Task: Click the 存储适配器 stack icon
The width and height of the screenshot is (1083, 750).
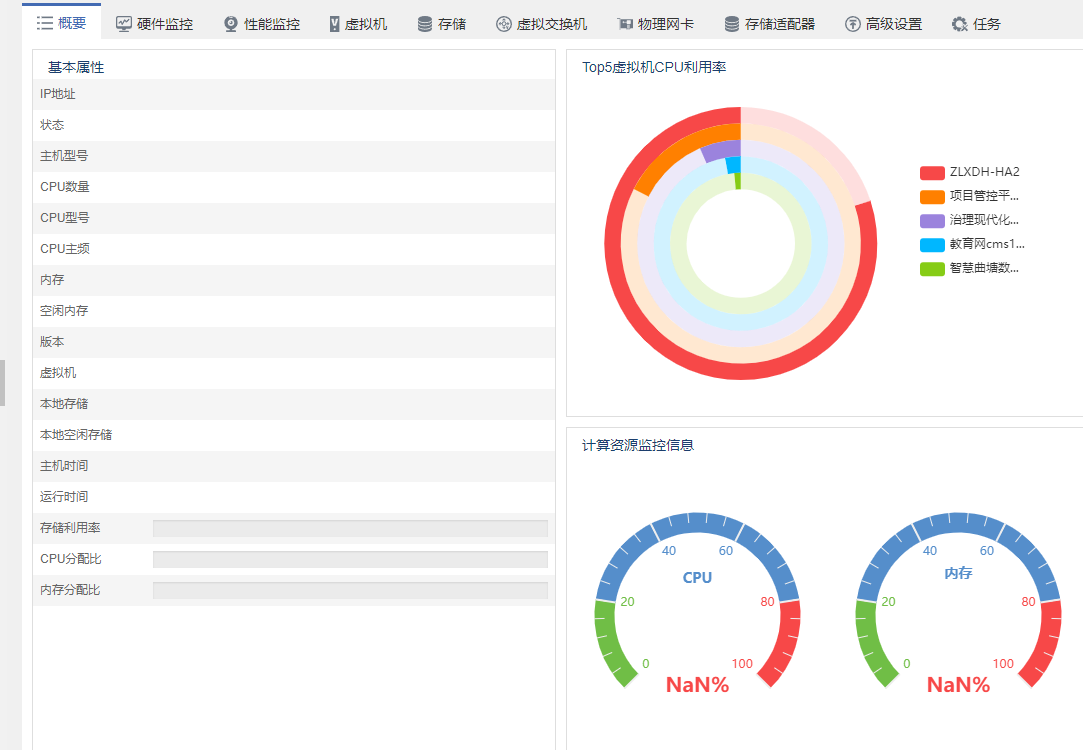Action: pos(731,24)
